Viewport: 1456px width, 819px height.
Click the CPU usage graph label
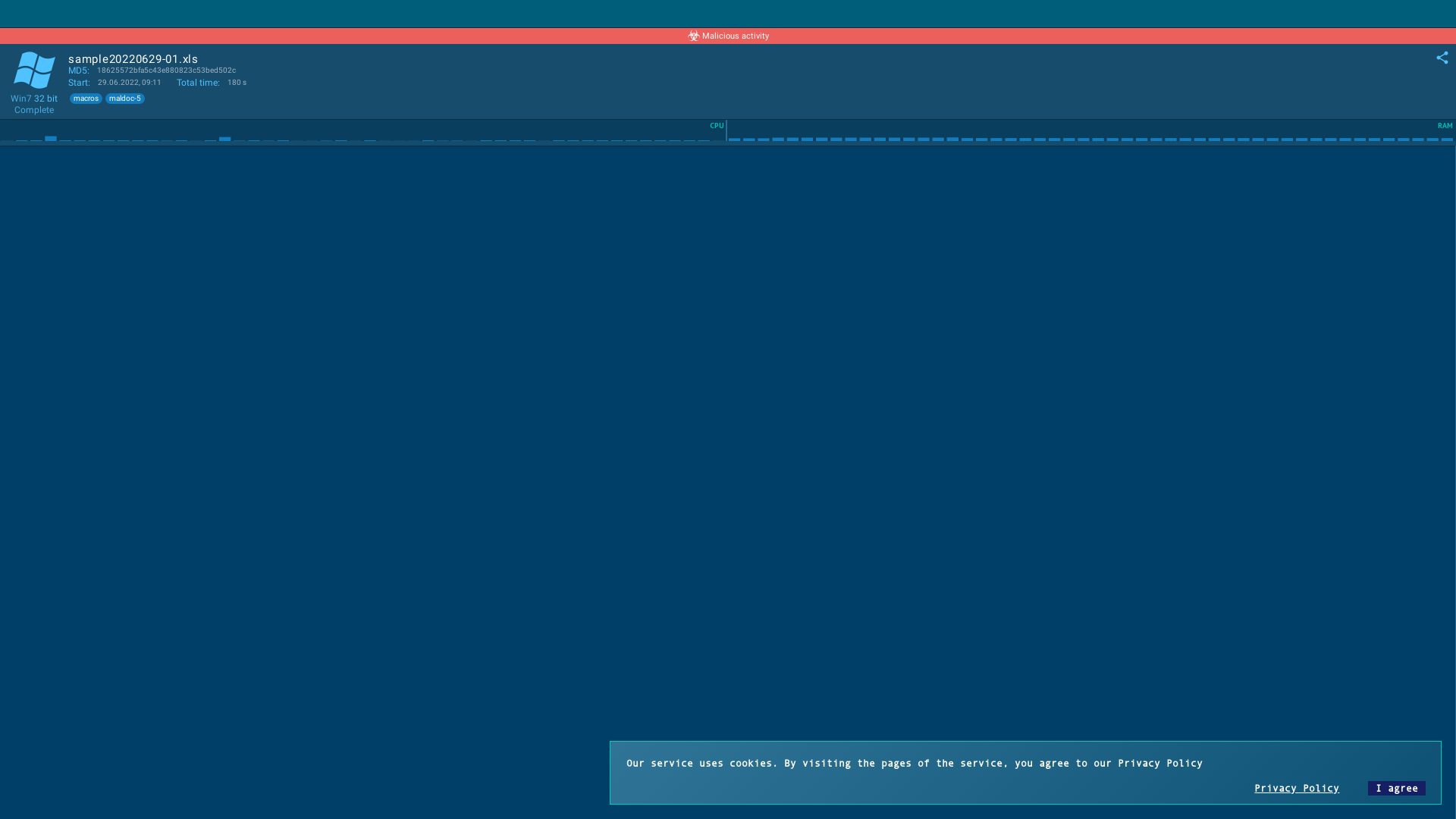pyautogui.click(x=716, y=126)
